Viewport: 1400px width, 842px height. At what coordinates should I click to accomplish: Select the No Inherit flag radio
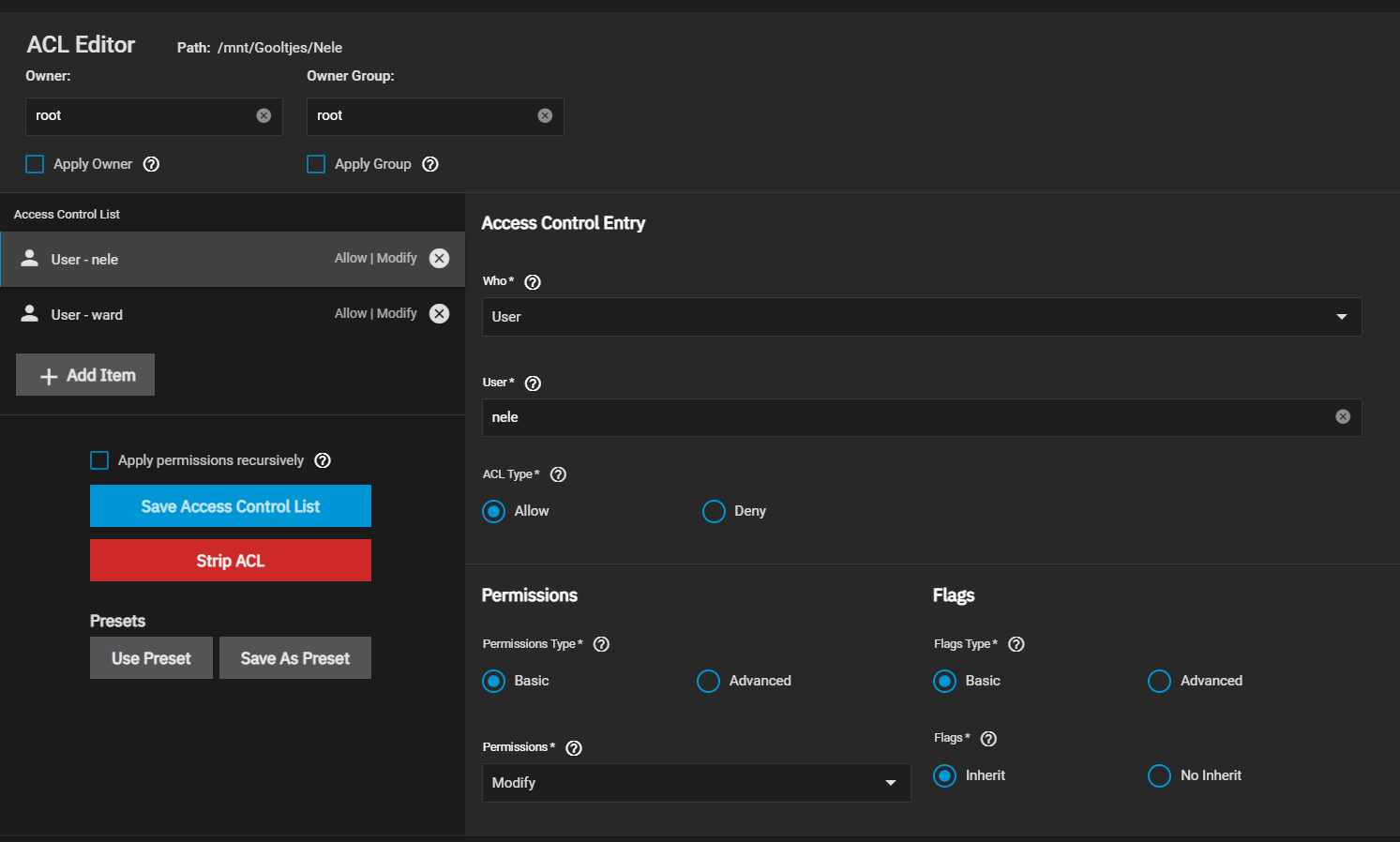click(1159, 775)
